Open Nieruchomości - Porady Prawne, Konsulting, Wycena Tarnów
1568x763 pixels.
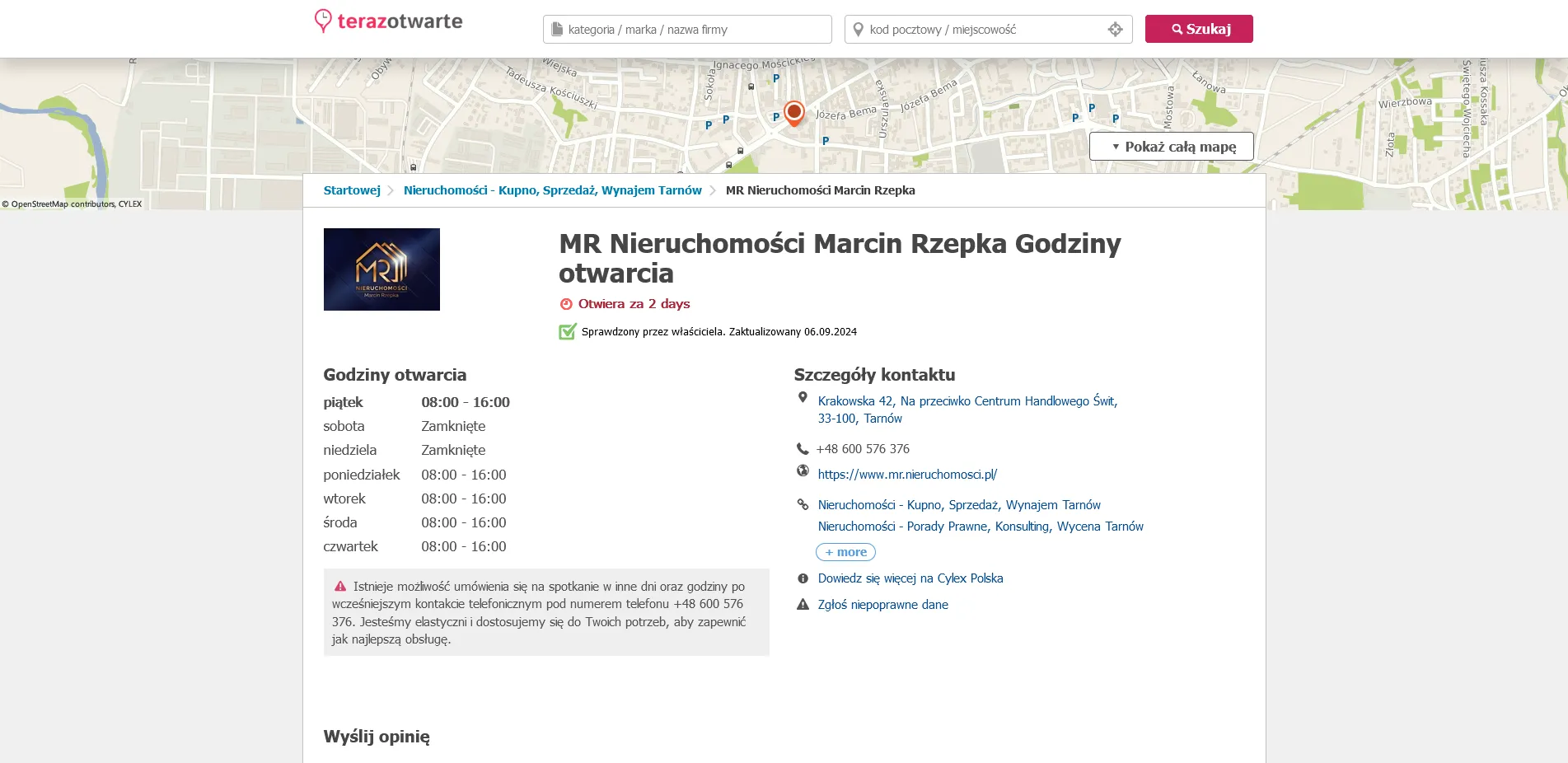(x=981, y=527)
